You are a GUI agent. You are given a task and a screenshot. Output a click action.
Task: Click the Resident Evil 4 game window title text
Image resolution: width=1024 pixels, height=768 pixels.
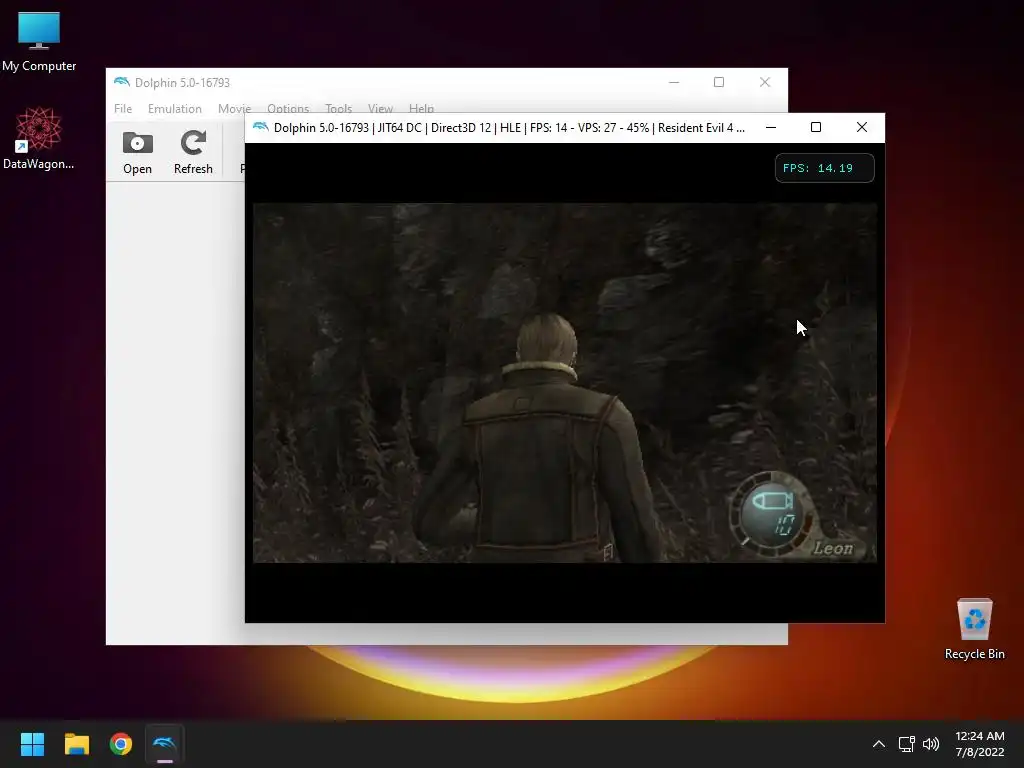click(x=509, y=127)
